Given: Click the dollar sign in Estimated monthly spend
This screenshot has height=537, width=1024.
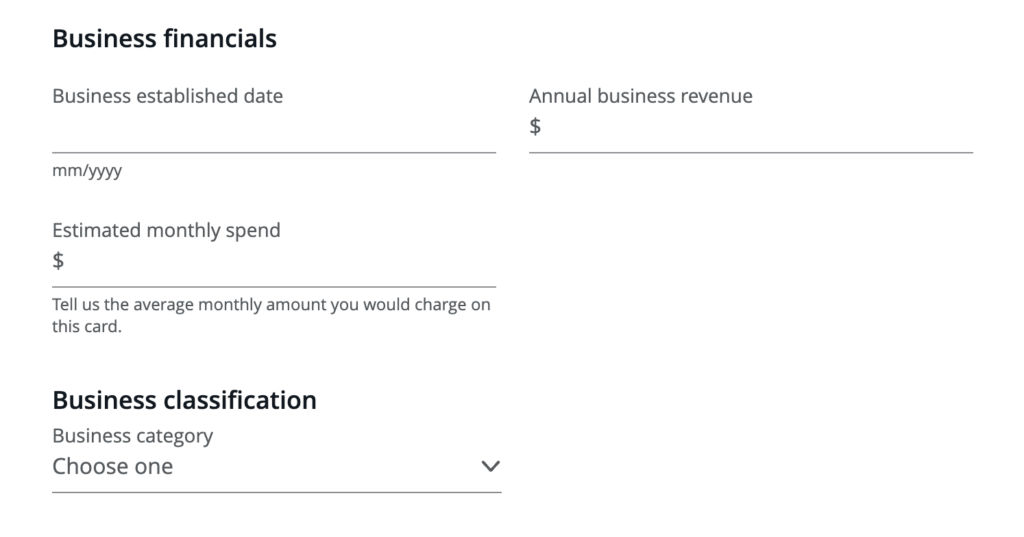Looking at the screenshot, I should (58, 262).
